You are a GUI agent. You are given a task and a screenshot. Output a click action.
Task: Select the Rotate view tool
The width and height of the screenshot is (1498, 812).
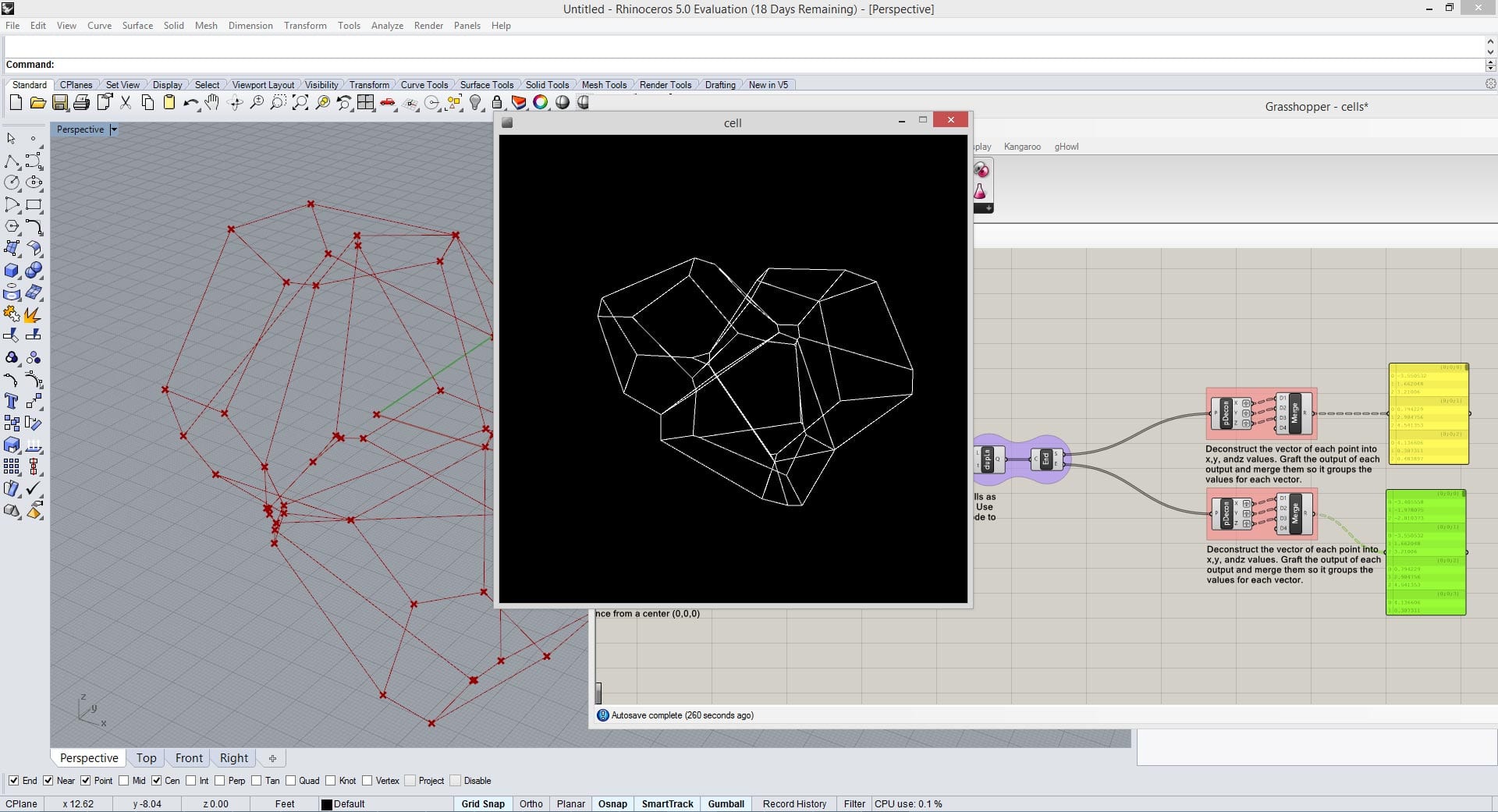tap(236, 102)
